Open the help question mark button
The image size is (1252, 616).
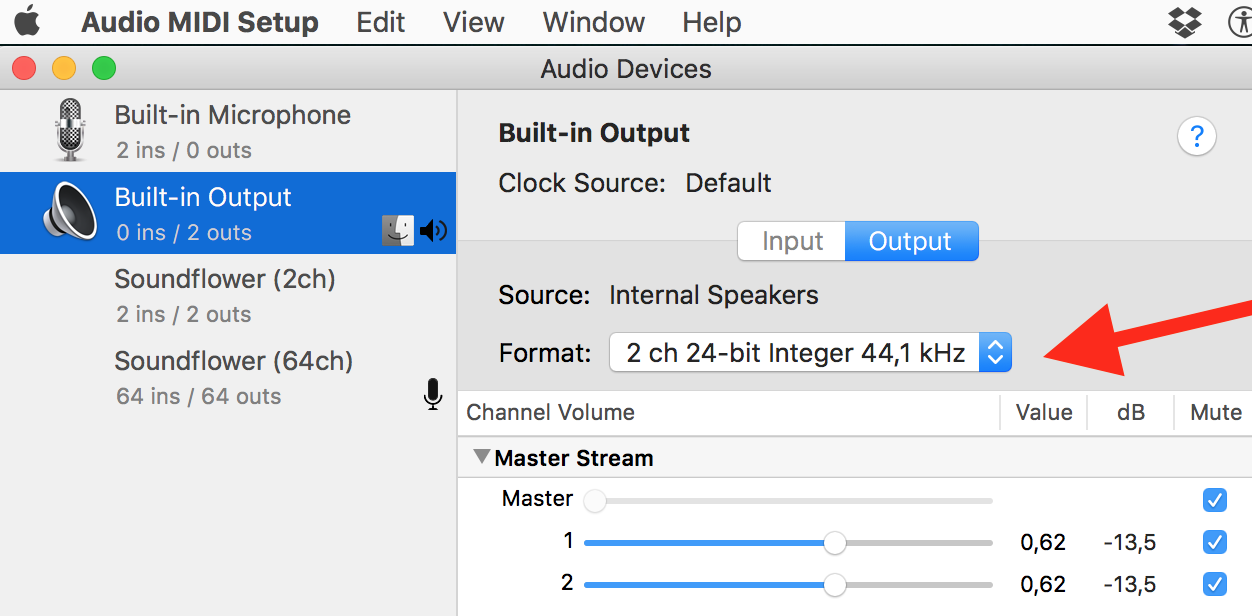click(x=1197, y=136)
